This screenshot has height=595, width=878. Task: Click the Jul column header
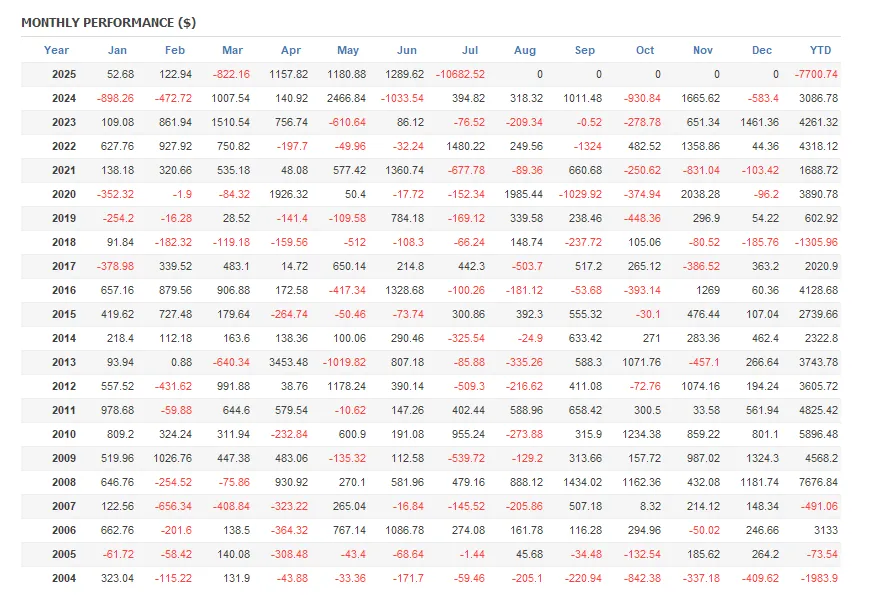470,50
